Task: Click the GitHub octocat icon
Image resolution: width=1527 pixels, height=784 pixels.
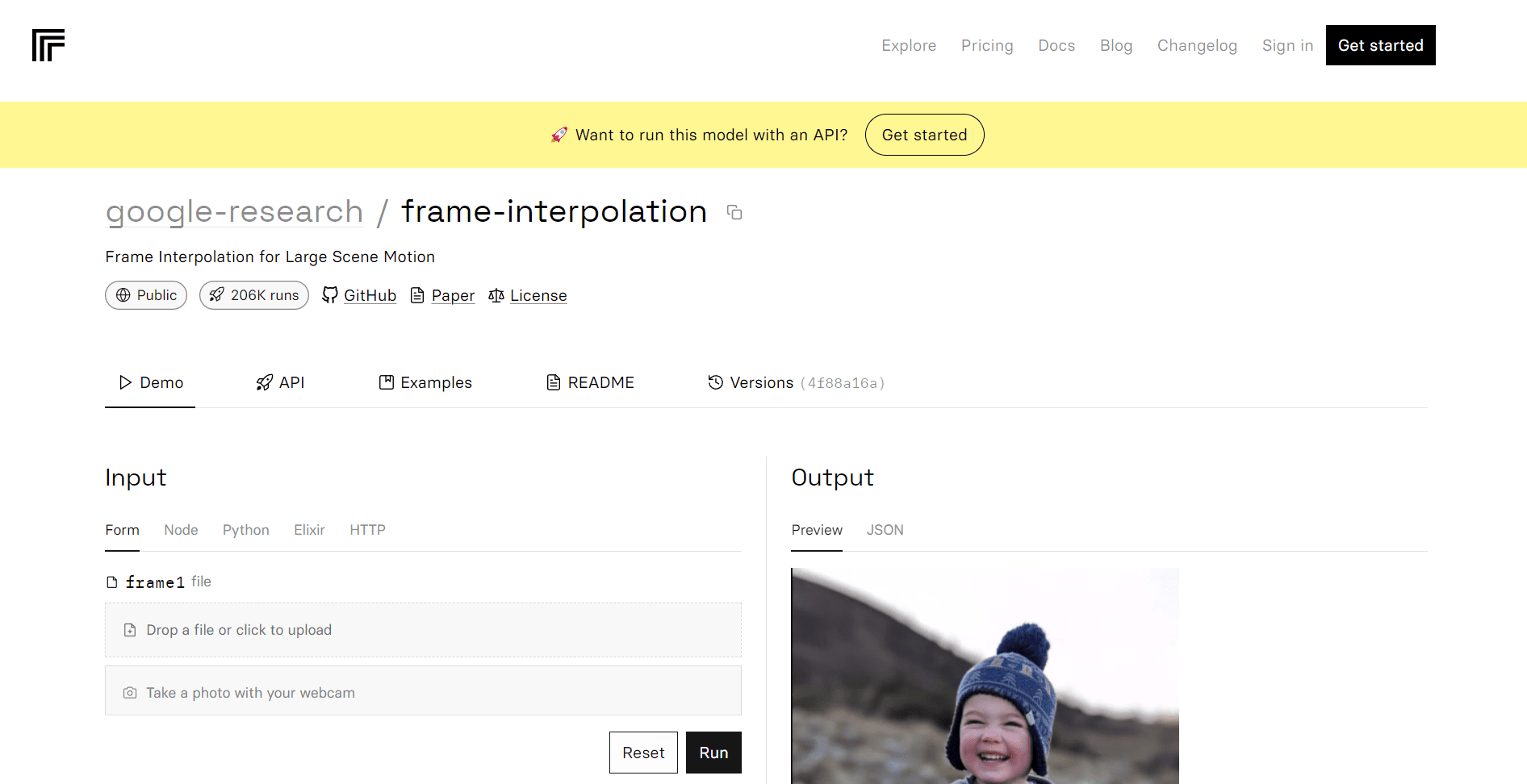Action: tap(330, 295)
